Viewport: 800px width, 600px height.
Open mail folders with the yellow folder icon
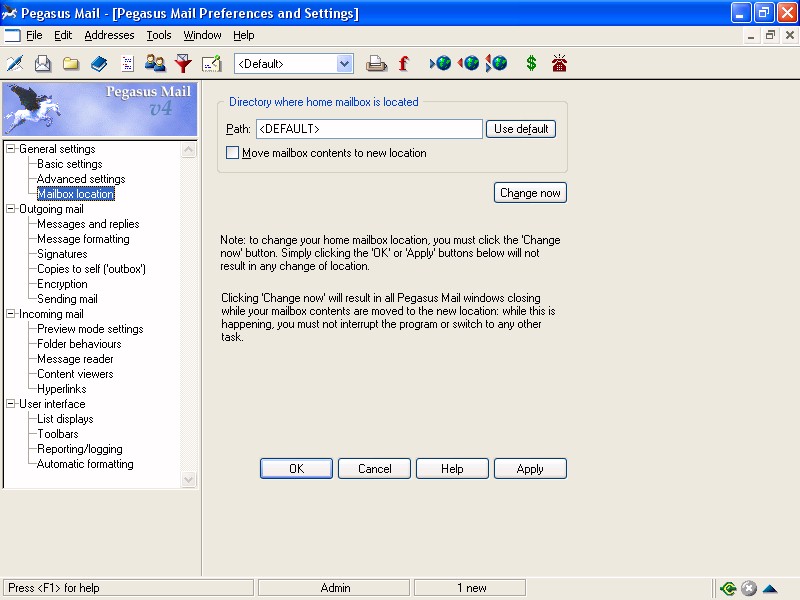click(71, 63)
